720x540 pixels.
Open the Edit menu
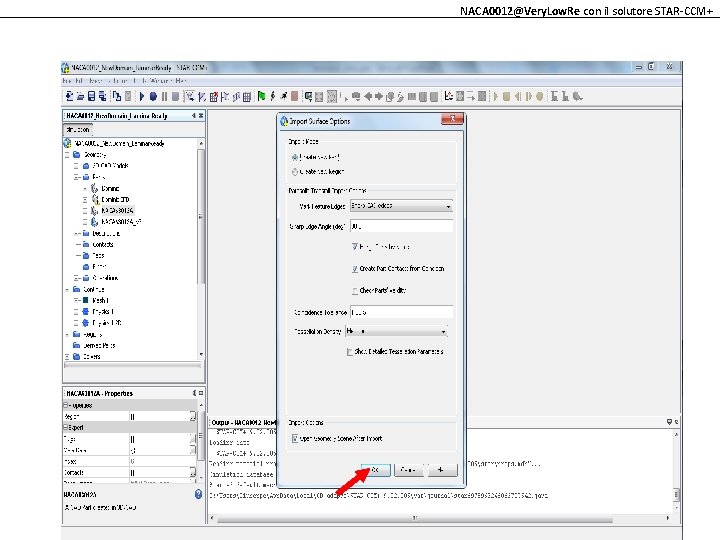tap(79, 81)
